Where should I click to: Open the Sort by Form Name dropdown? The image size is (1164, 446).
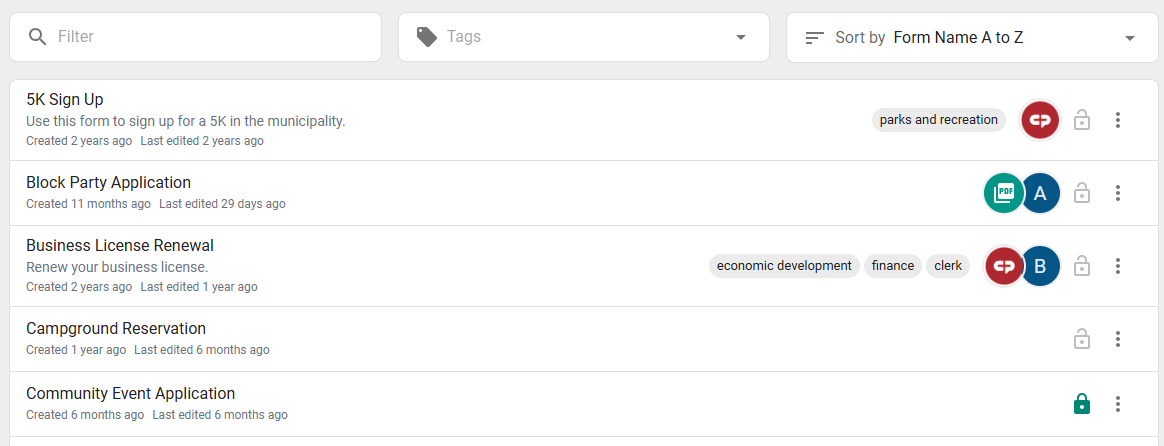[972, 37]
